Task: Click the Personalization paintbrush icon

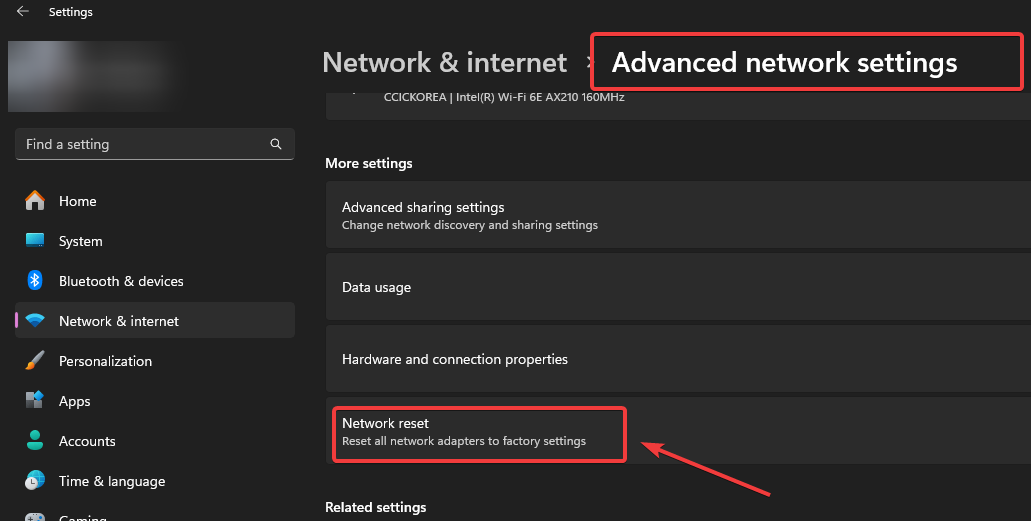Action: point(35,360)
